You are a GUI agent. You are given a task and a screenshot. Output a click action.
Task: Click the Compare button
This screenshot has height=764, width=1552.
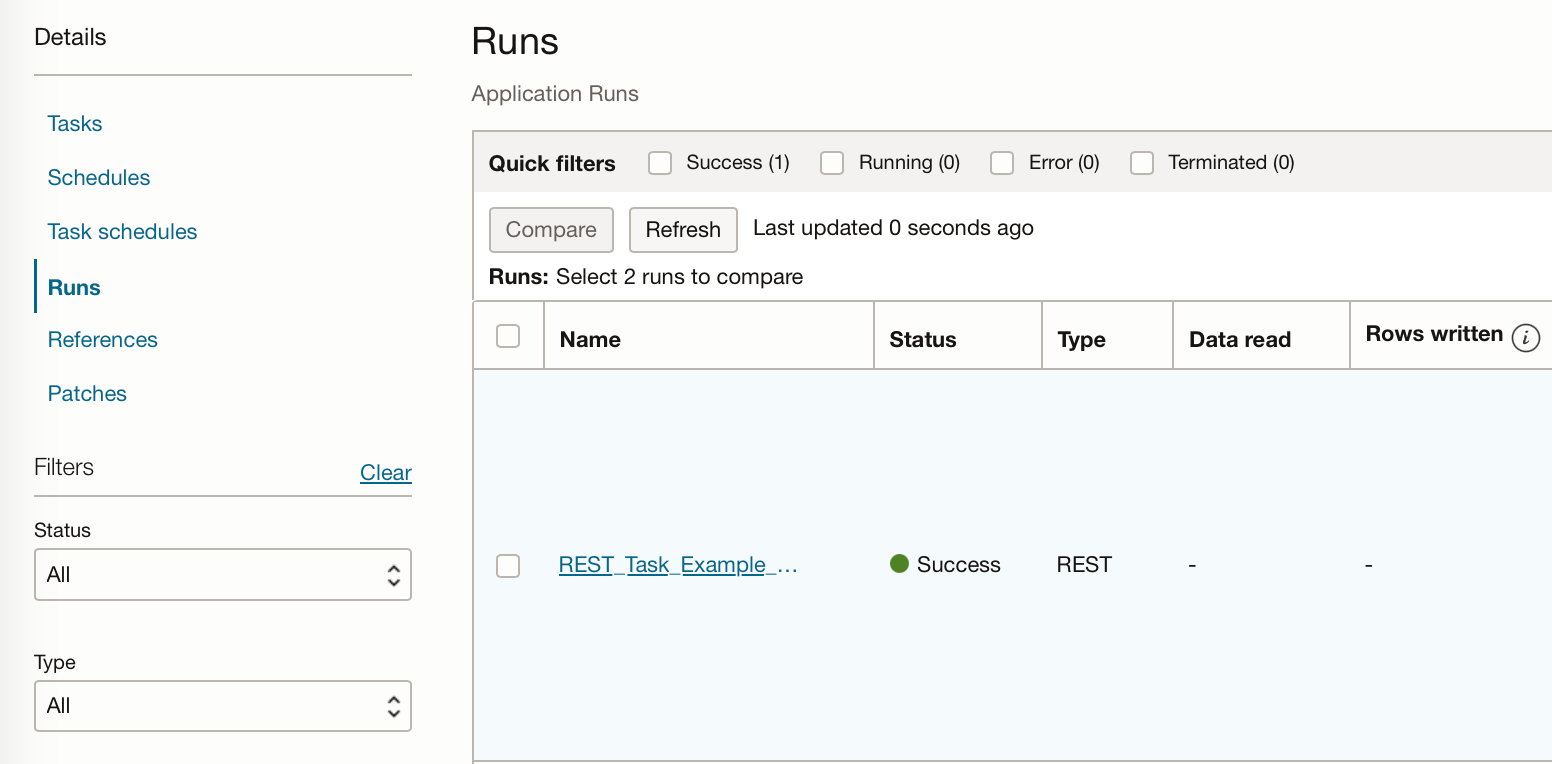(551, 230)
